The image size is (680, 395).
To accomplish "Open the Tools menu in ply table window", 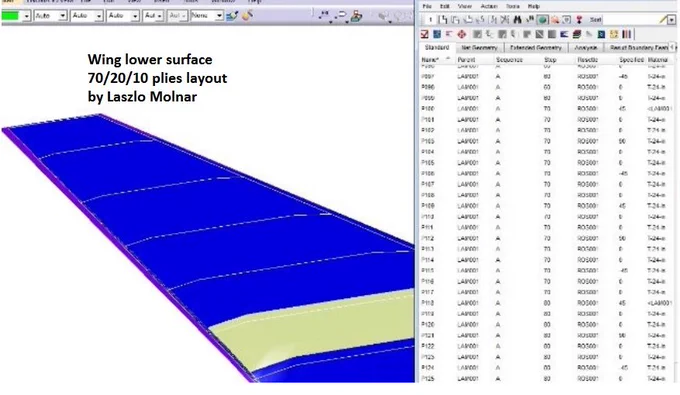I will pos(513,6).
